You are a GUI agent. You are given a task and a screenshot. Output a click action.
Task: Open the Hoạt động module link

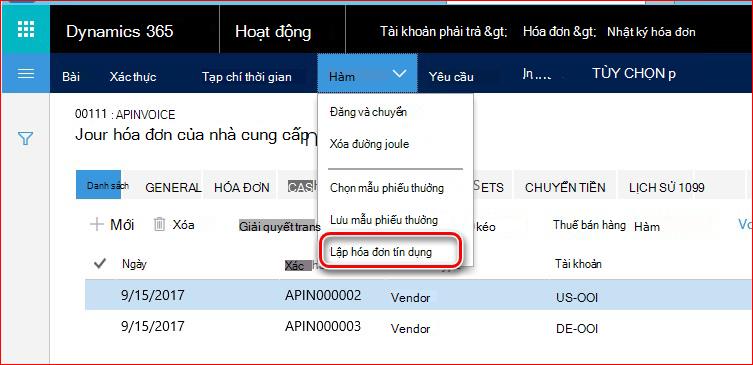pos(273,32)
